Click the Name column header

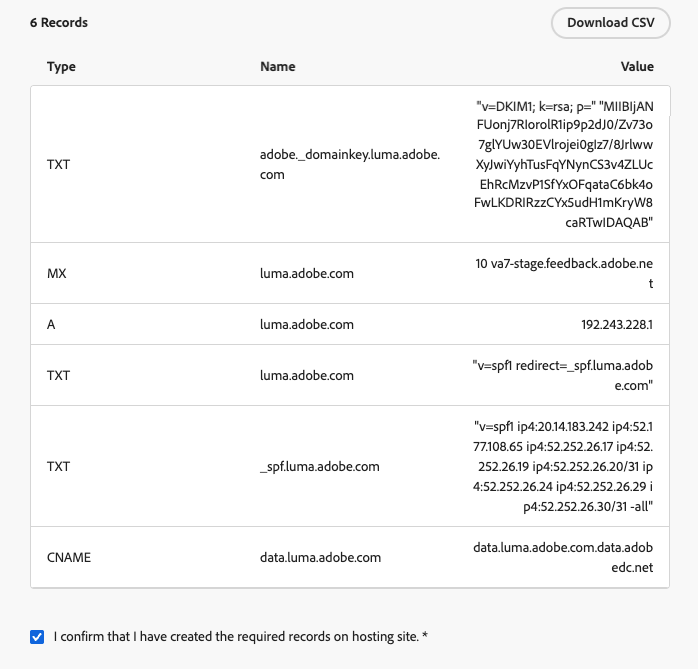pyautogui.click(x=277, y=67)
